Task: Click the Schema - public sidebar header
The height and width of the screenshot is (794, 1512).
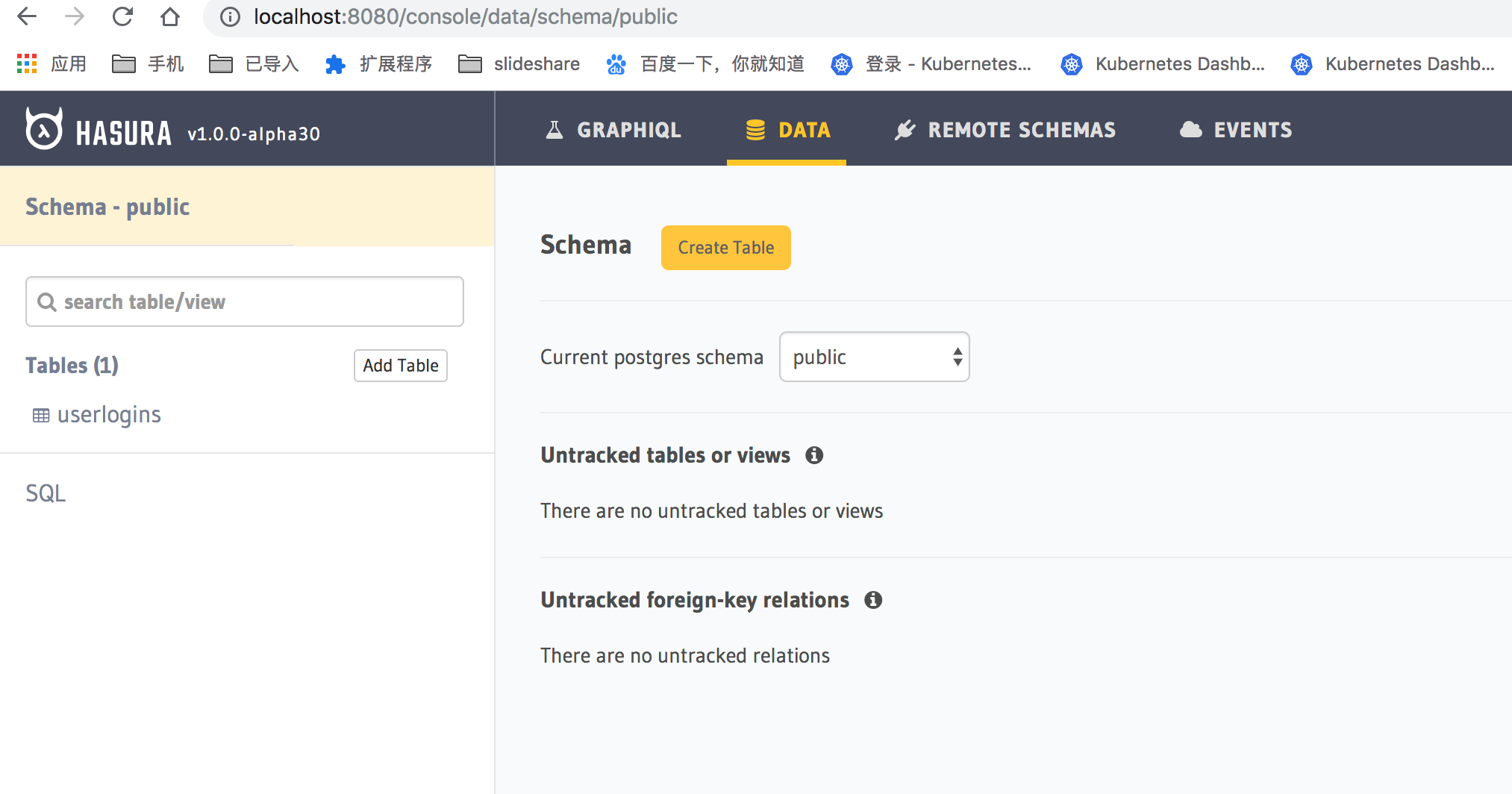Action: (246, 207)
